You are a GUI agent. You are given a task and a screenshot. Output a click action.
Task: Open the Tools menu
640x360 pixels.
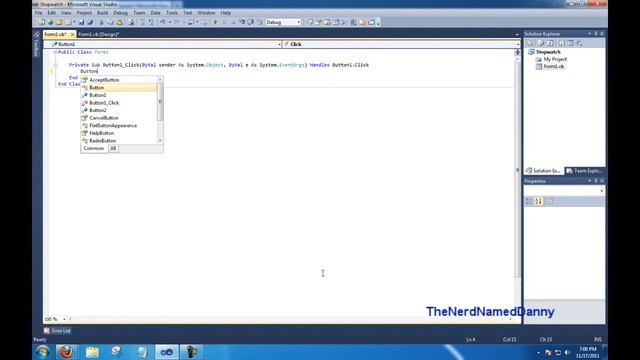pyautogui.click(x=172, y=13)
